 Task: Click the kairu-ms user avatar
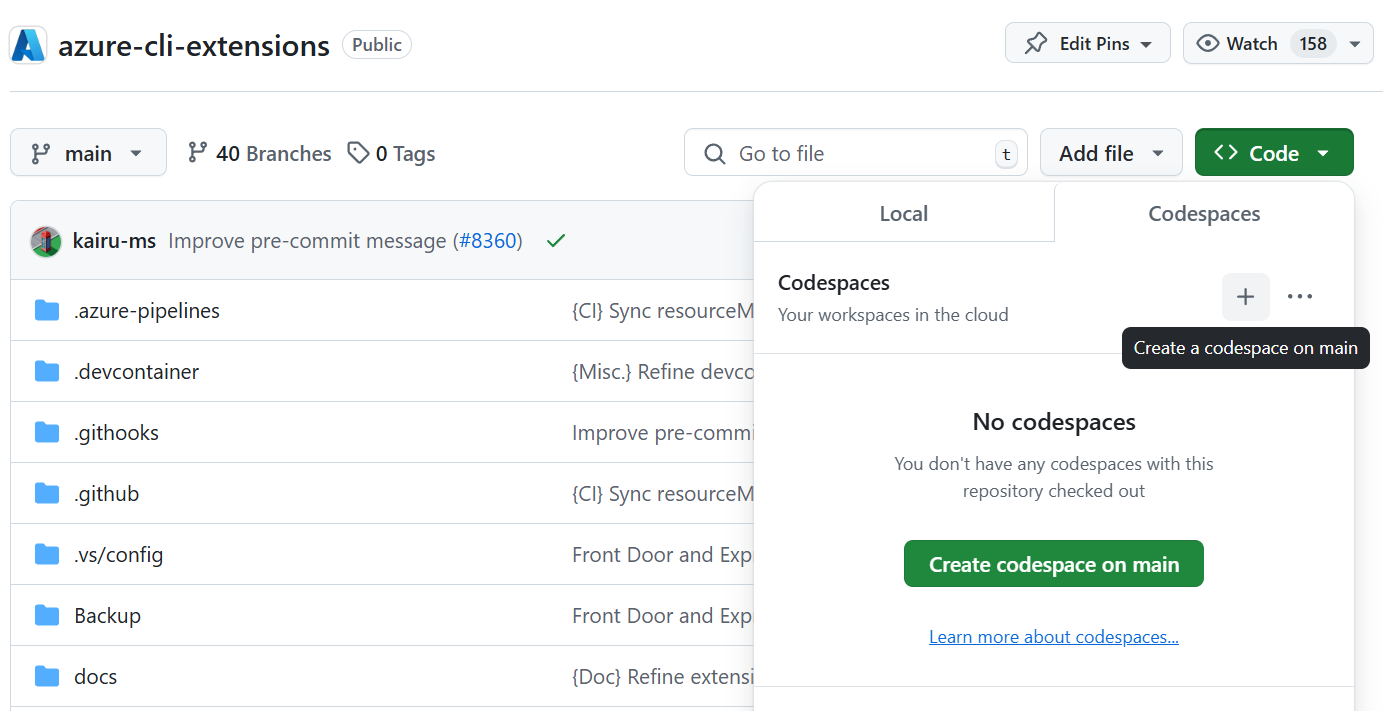pyautogui.click(x=46, y=241)
